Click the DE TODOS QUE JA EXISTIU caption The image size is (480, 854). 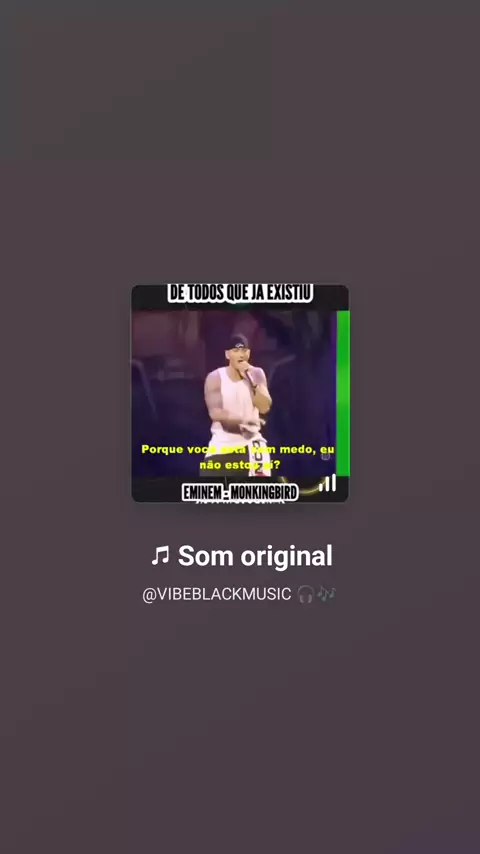coord(240,293)
